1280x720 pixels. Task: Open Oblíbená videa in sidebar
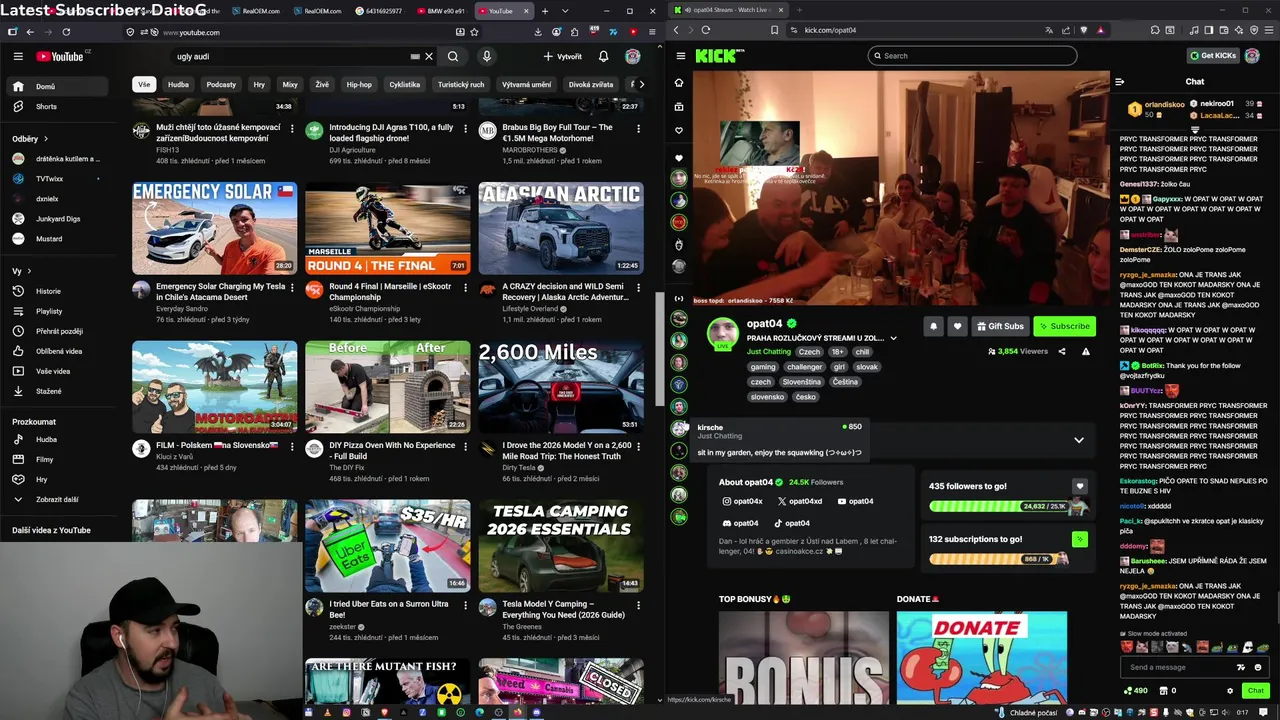click(x=58, y=351)
